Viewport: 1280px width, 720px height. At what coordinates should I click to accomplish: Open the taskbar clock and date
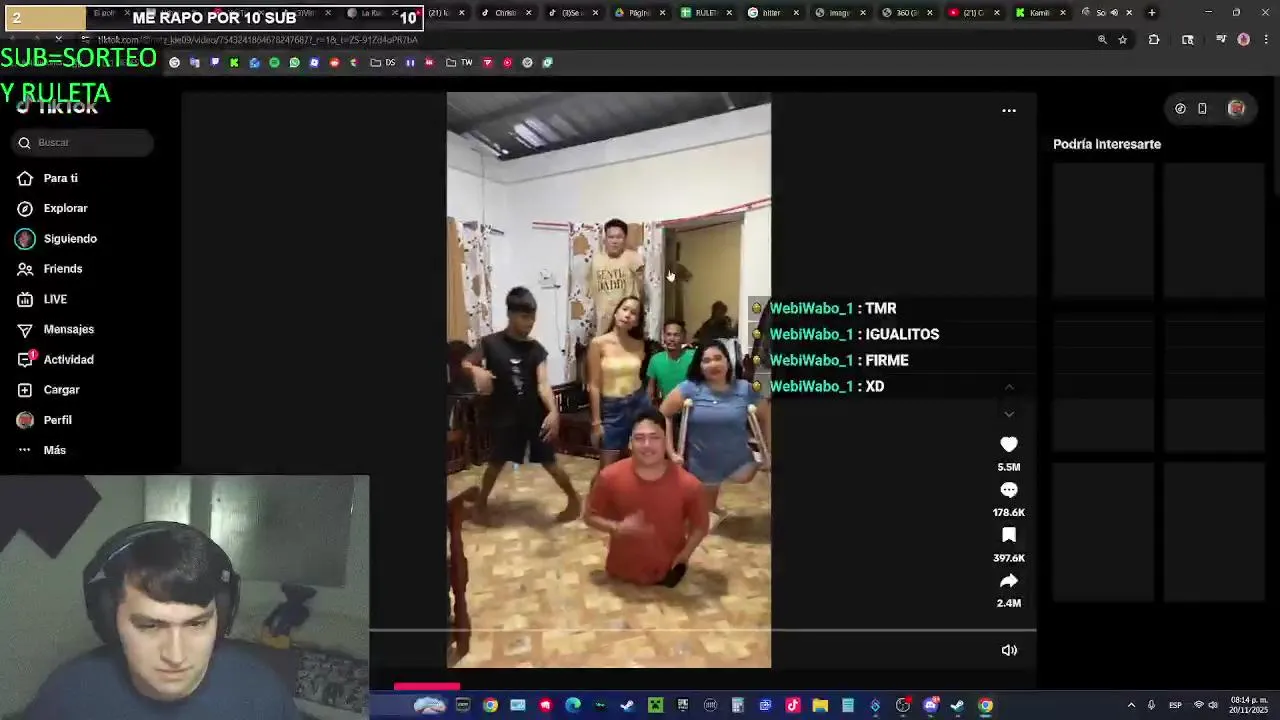tap(1248, 705)
